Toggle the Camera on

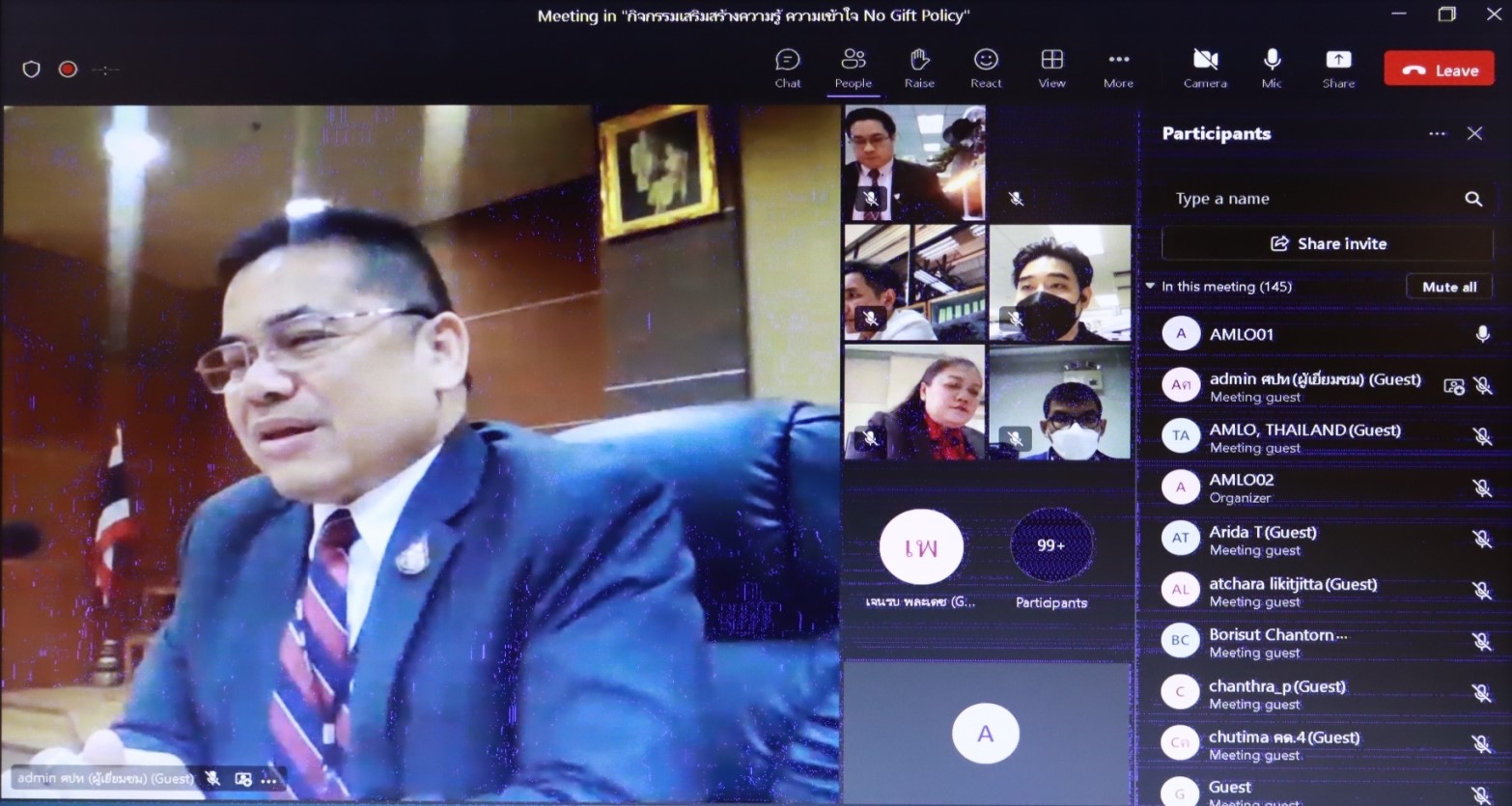1205,68
